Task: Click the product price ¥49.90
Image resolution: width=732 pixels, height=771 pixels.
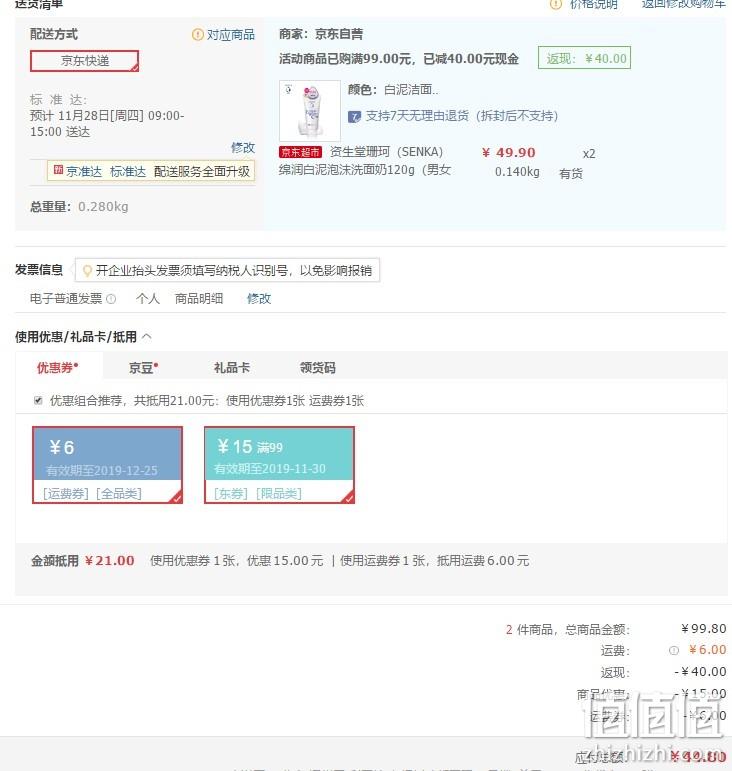Action: (509, 153)
